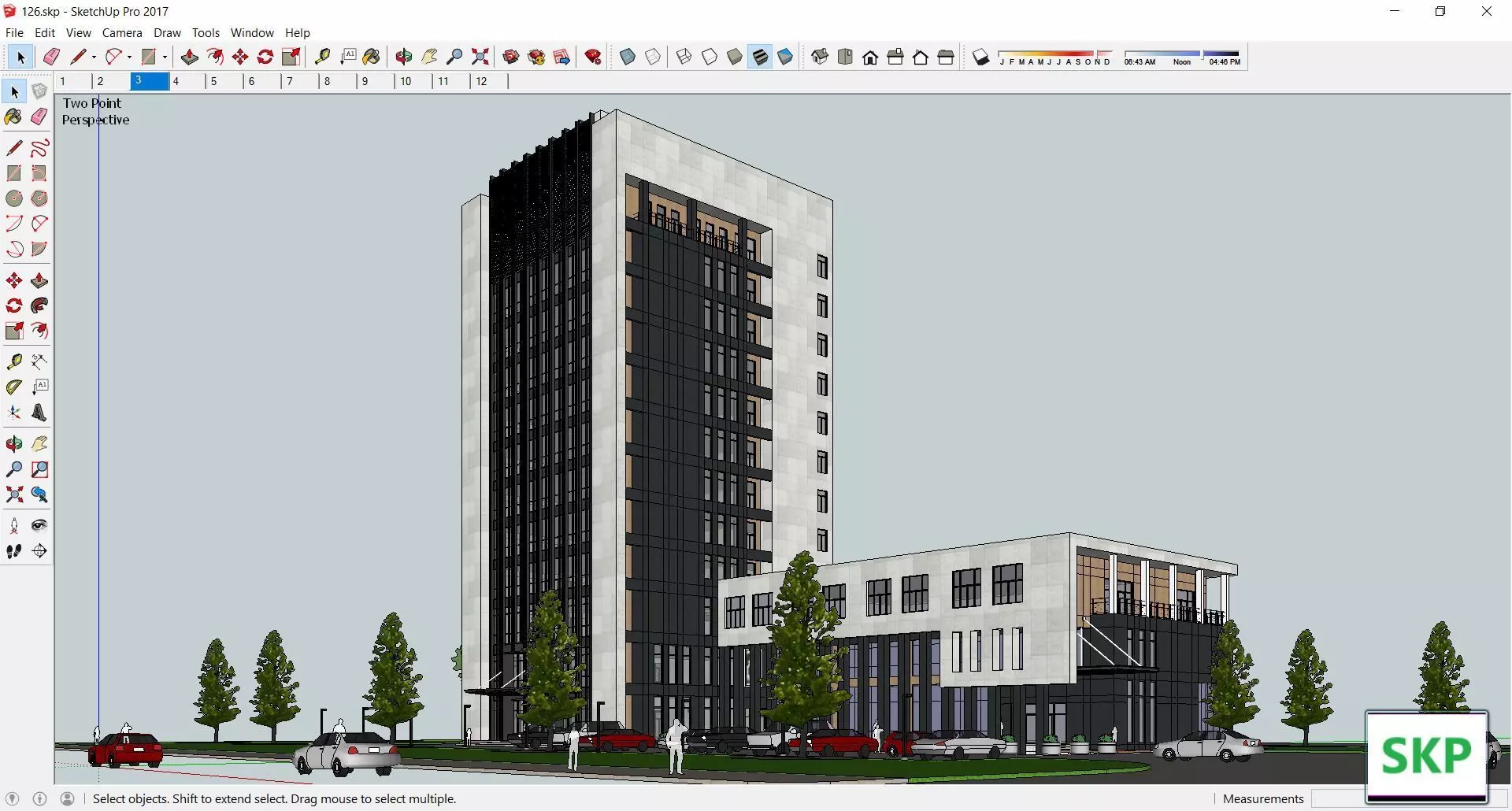Select the Axes tool in the left toolbar
Viewport: 1512px width, 811px height.
(14, 413)
